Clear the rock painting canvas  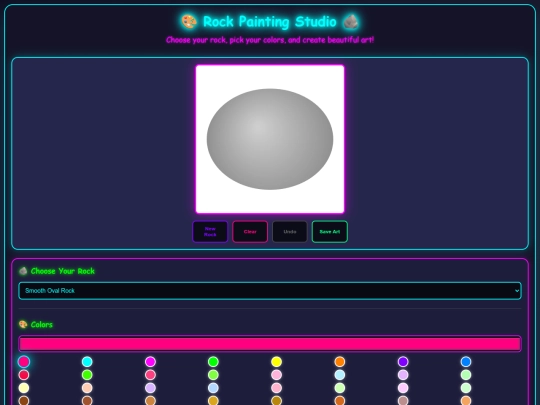tap(250, 231)
